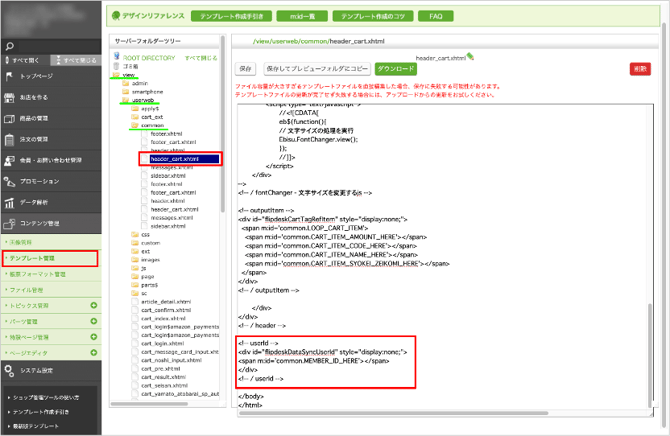670x436 pixels.
Task: Click green plus icon next to パーツ管理
Action: 93,322
